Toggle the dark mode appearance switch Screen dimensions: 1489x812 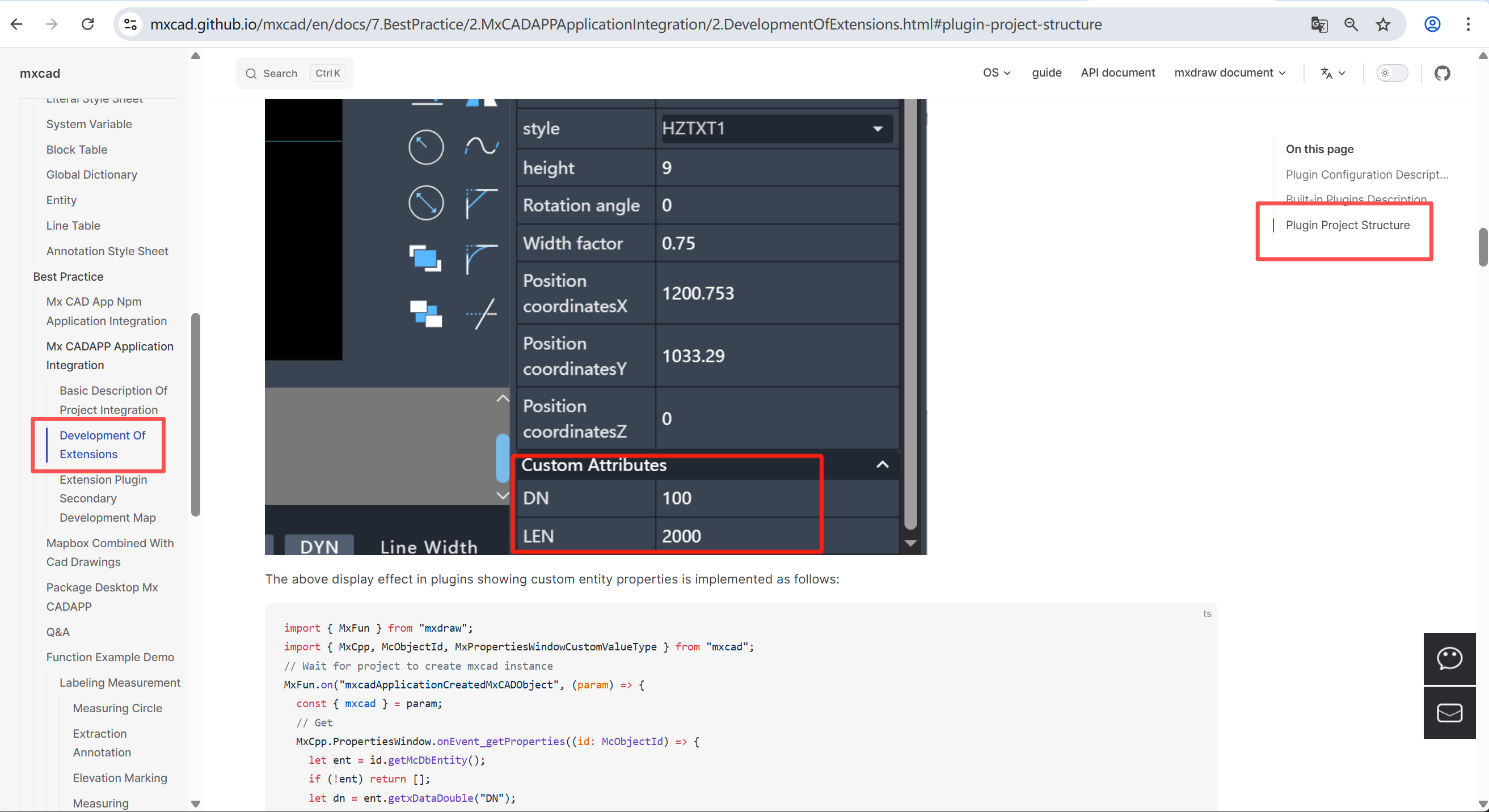tap(1392, 73)
